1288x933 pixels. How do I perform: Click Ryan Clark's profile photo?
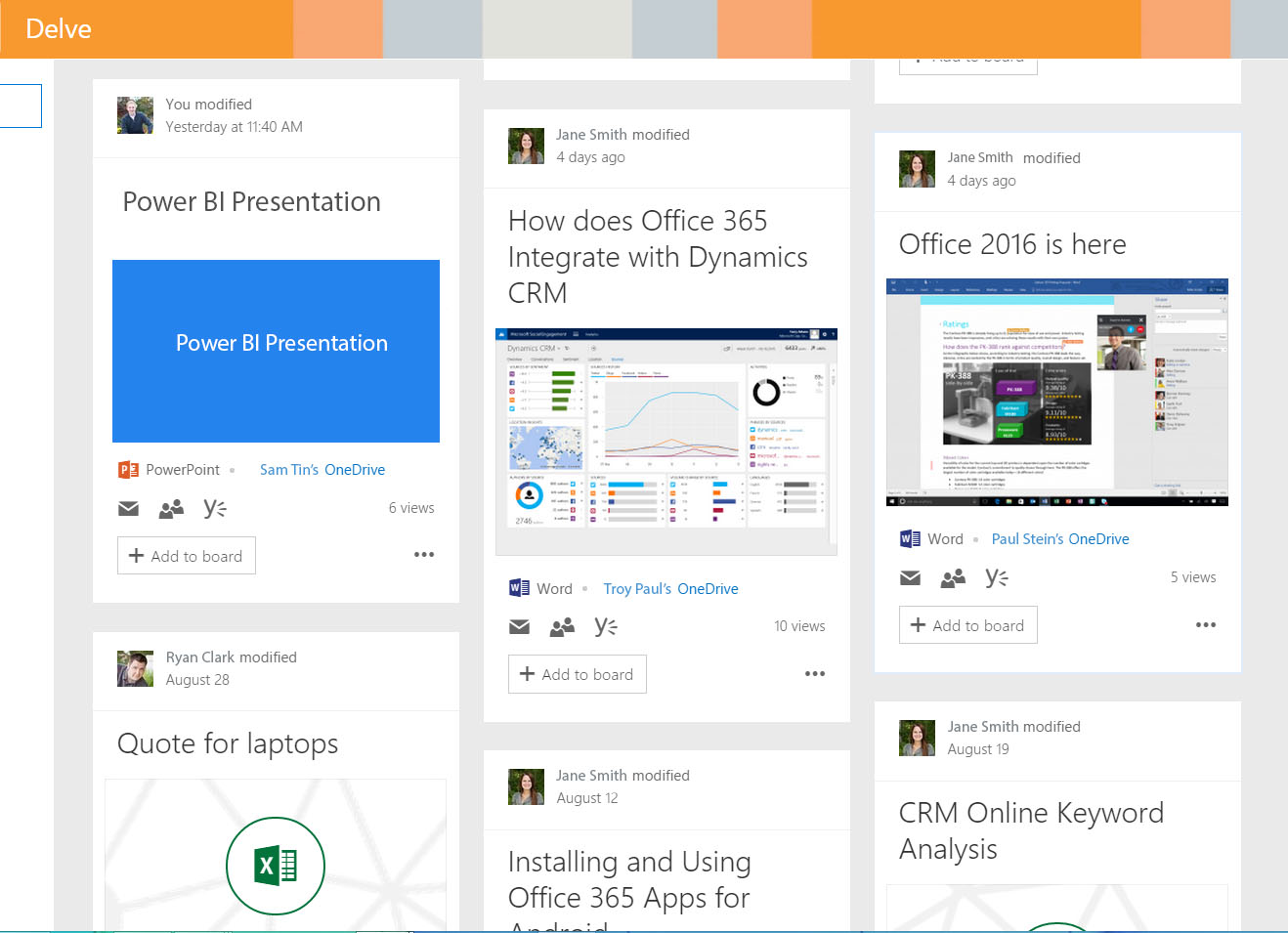pyautogui.click(x=135, y=668)
